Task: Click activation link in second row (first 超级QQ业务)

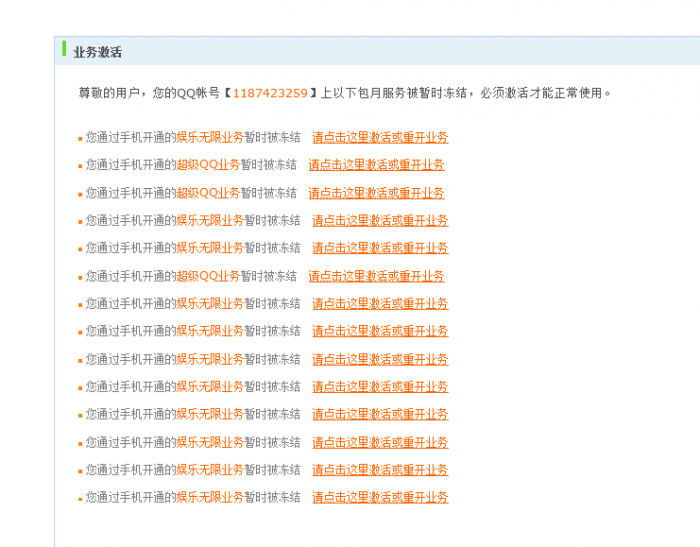Action: (376, 165)
